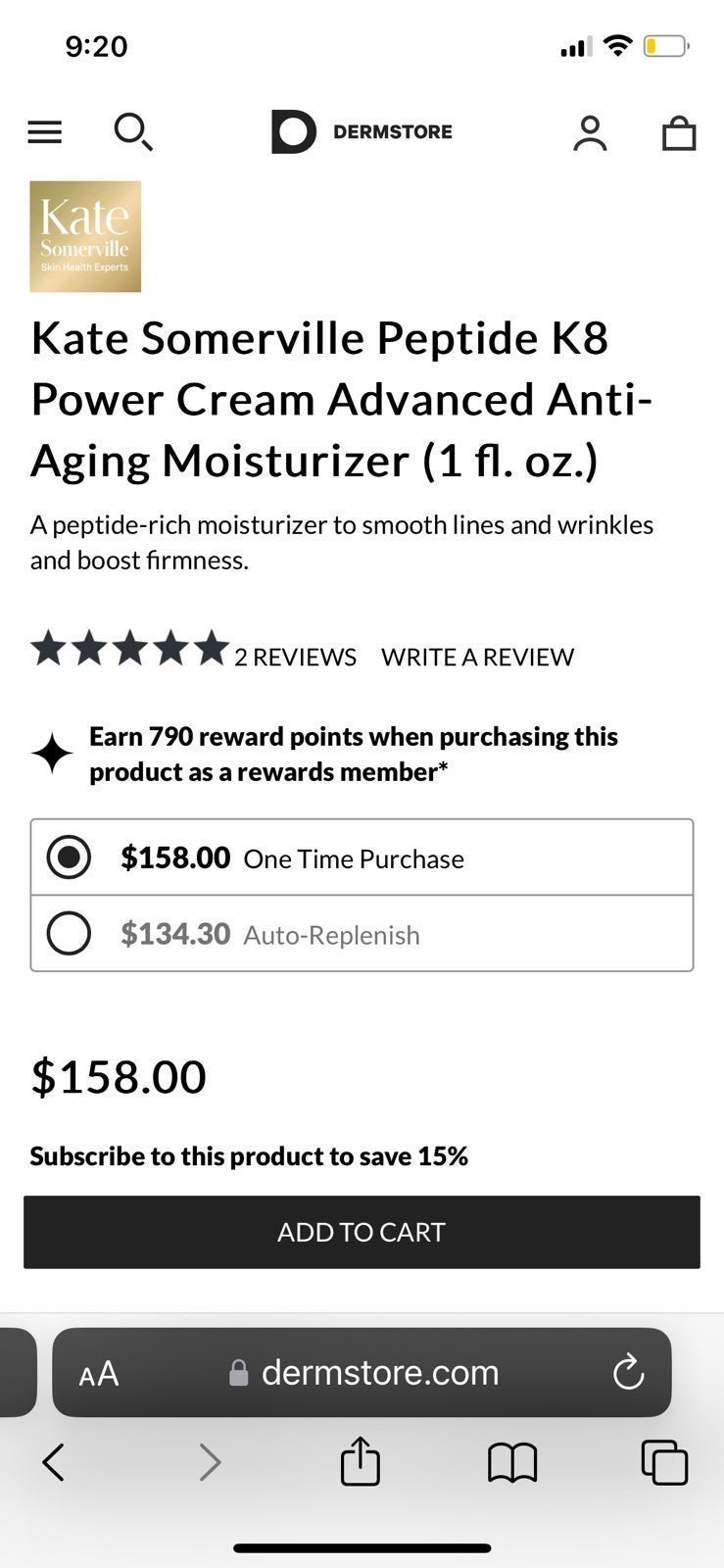Click the Add to Cart button
This screenshot has height=1568, width=724.
(362, 1232)
